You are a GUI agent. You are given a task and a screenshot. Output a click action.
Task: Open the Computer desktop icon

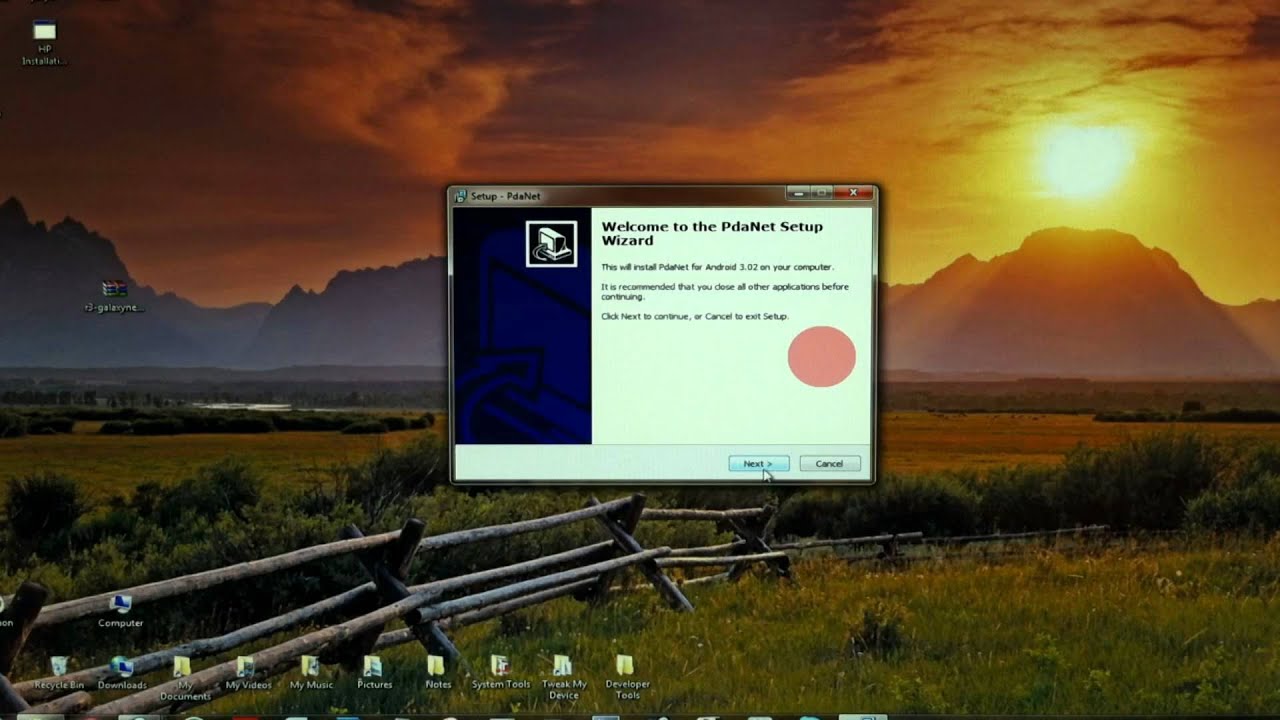(x=120, y=611)
